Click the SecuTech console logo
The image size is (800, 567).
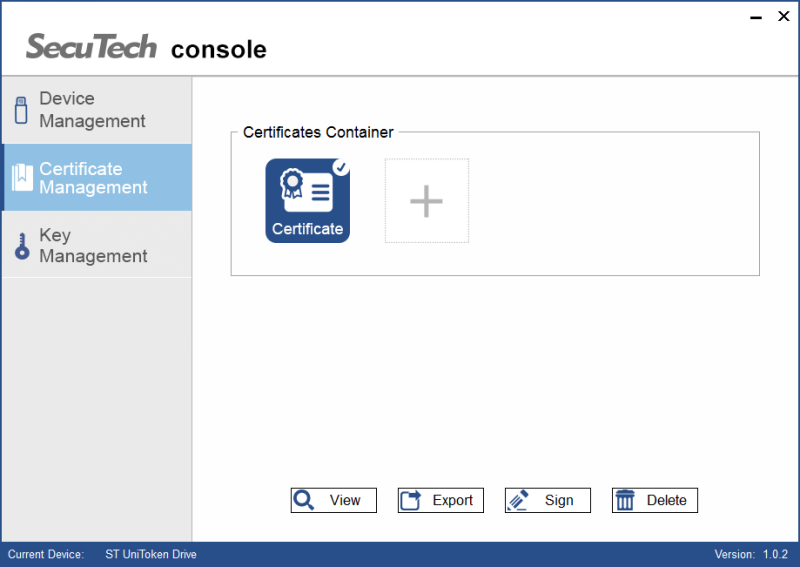click(146, 47)
